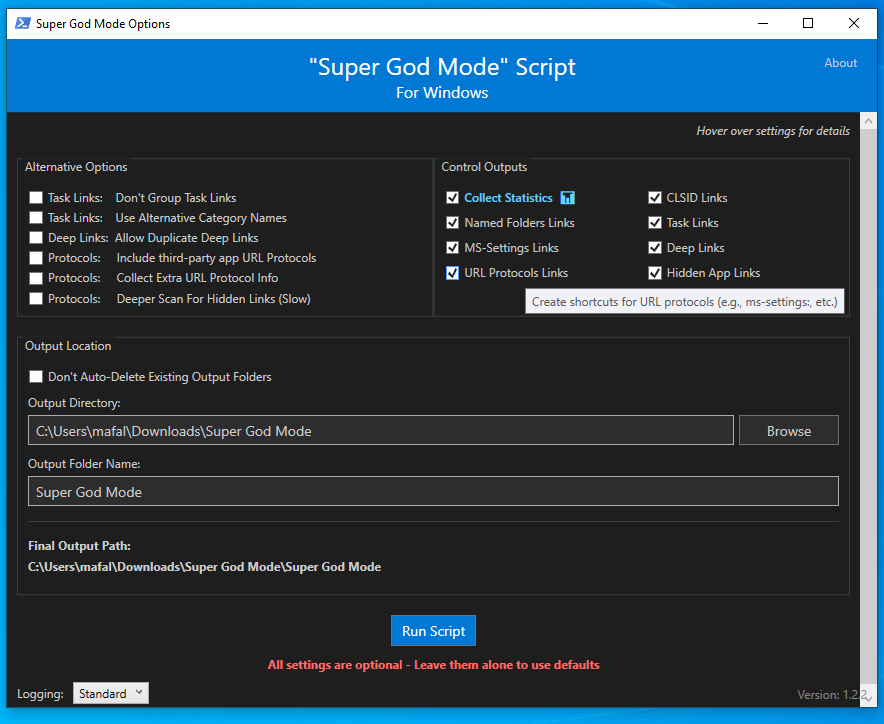Turn off Deep Links output checkbox
This screenshot has width=884, height=724.
tap(655, 248)
